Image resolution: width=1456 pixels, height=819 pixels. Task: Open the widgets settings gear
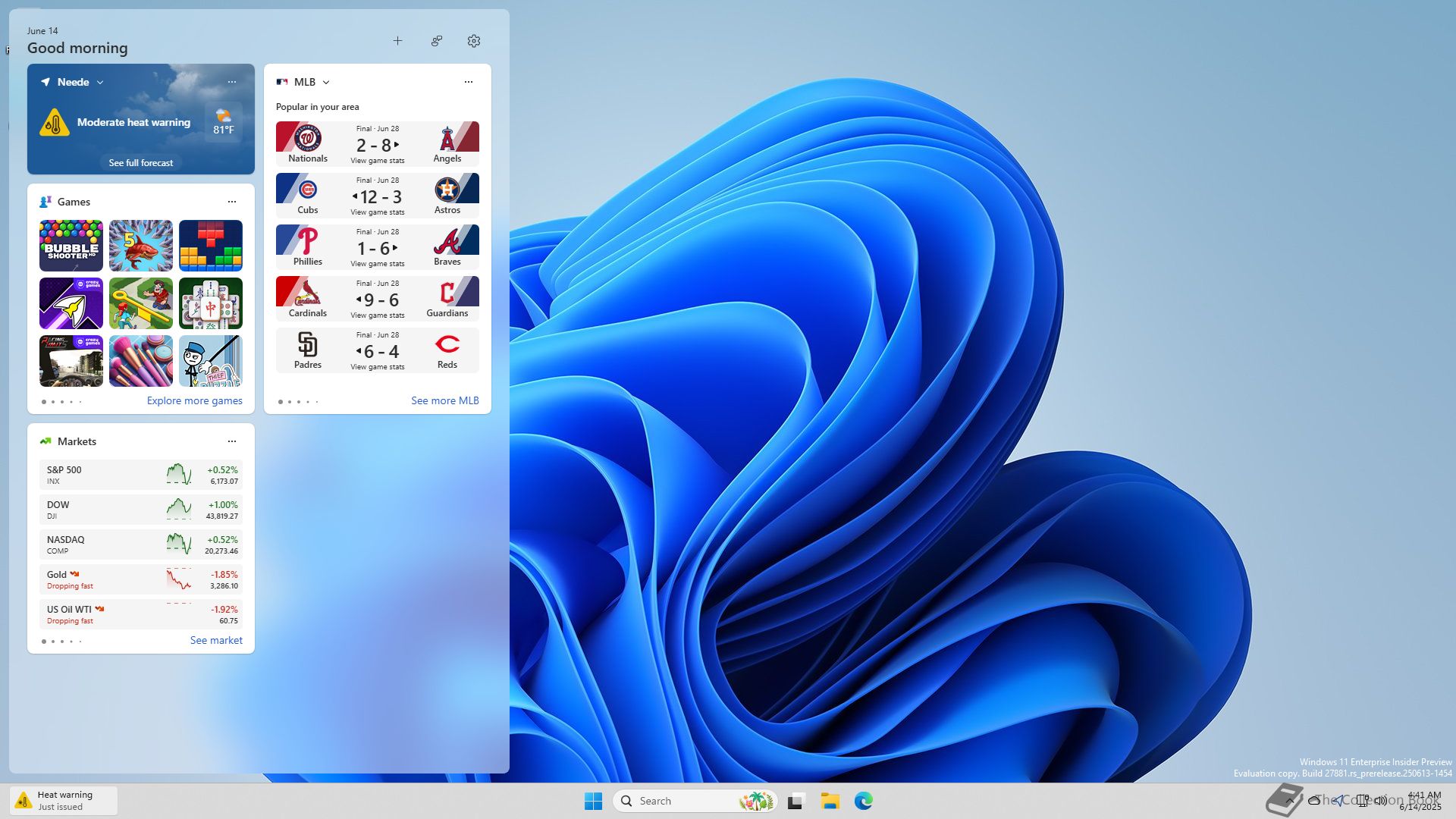tap(474, 41)
